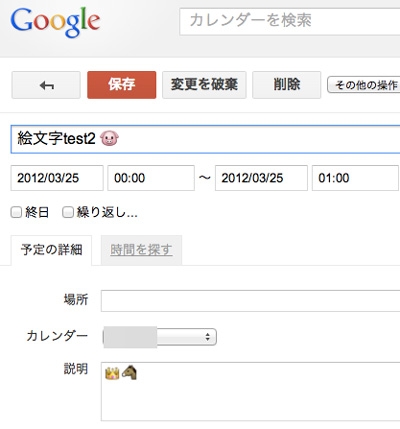Click the 削除 button
The height and width of the screenshot is (429, 400).
click(287, 85)
